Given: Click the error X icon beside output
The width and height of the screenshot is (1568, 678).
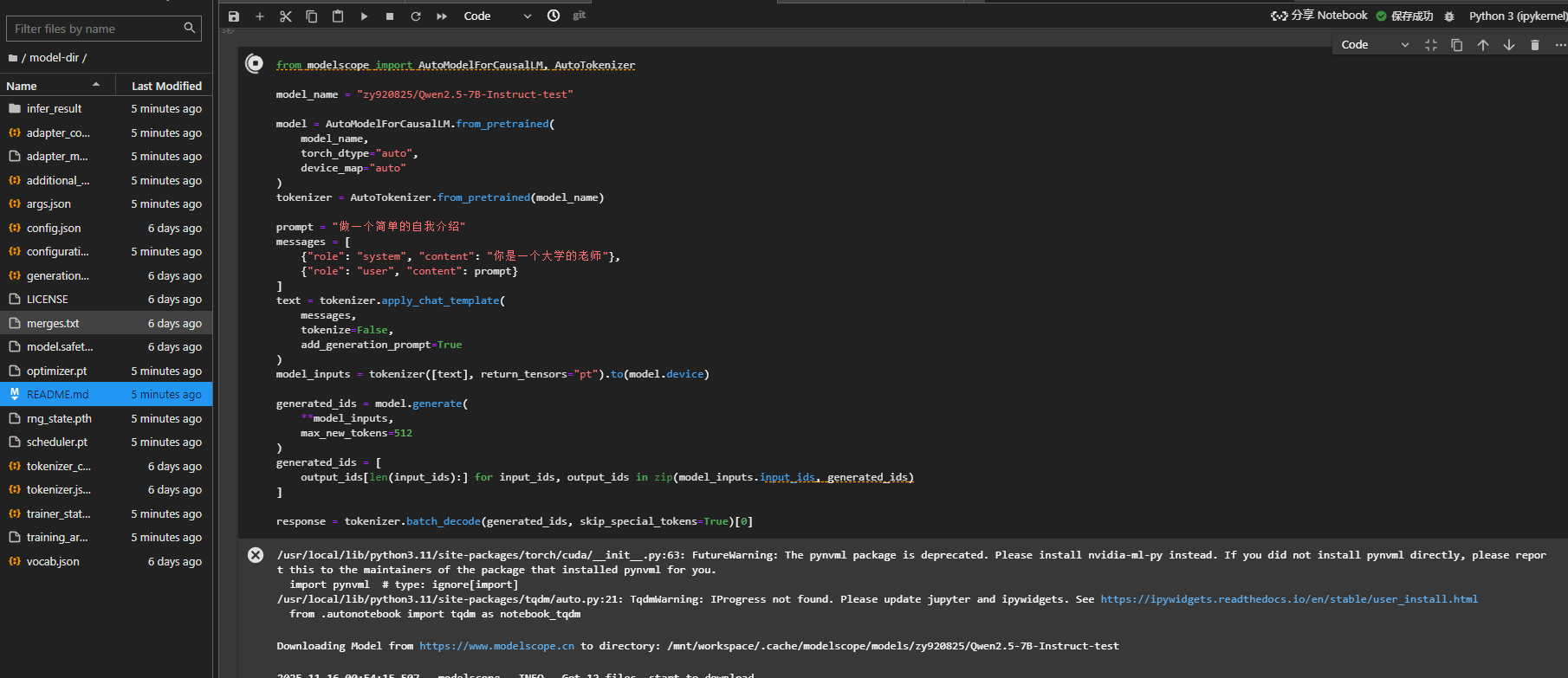Looking at the screenshot, I should click(x=256, y=555).
